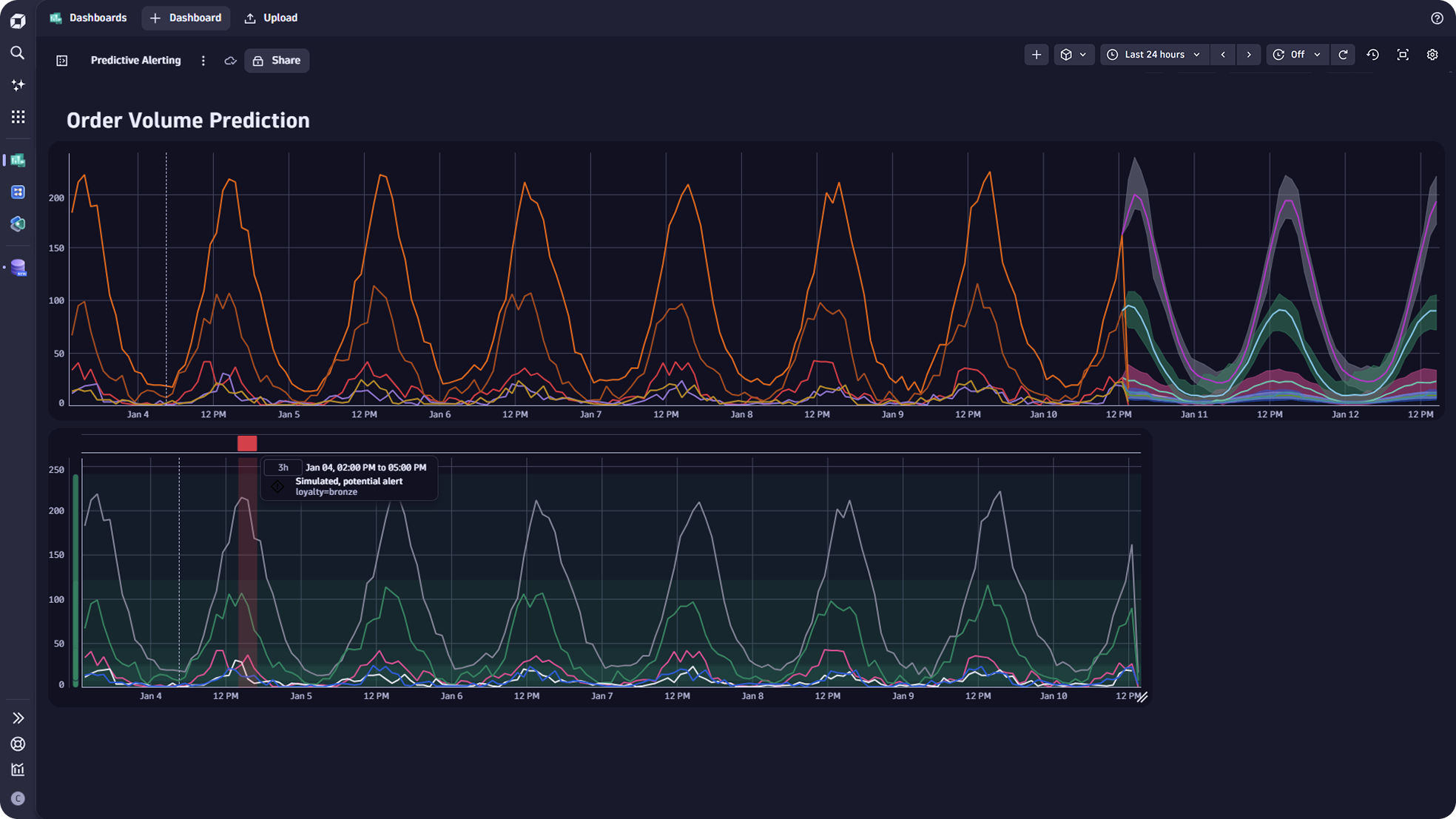Open the dashboard settings gear
Image resolution: width=1456 pixels, height=819 pixels.
pyautogui.click(x=1432, y=55)
